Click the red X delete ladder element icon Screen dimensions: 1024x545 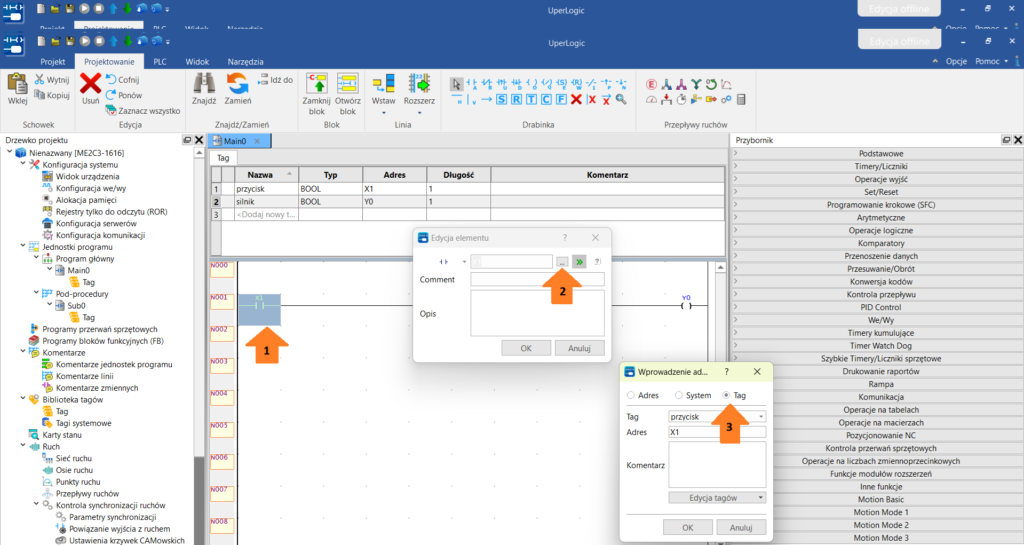[576, 99]
